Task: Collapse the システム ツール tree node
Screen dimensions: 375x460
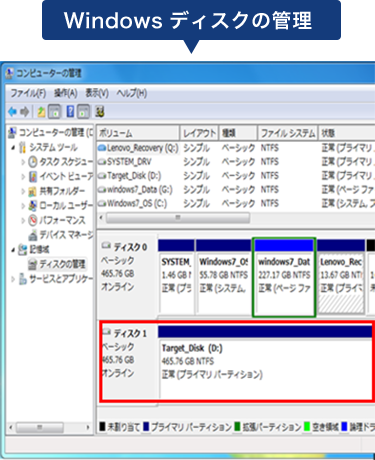Action: click(13, 147)
